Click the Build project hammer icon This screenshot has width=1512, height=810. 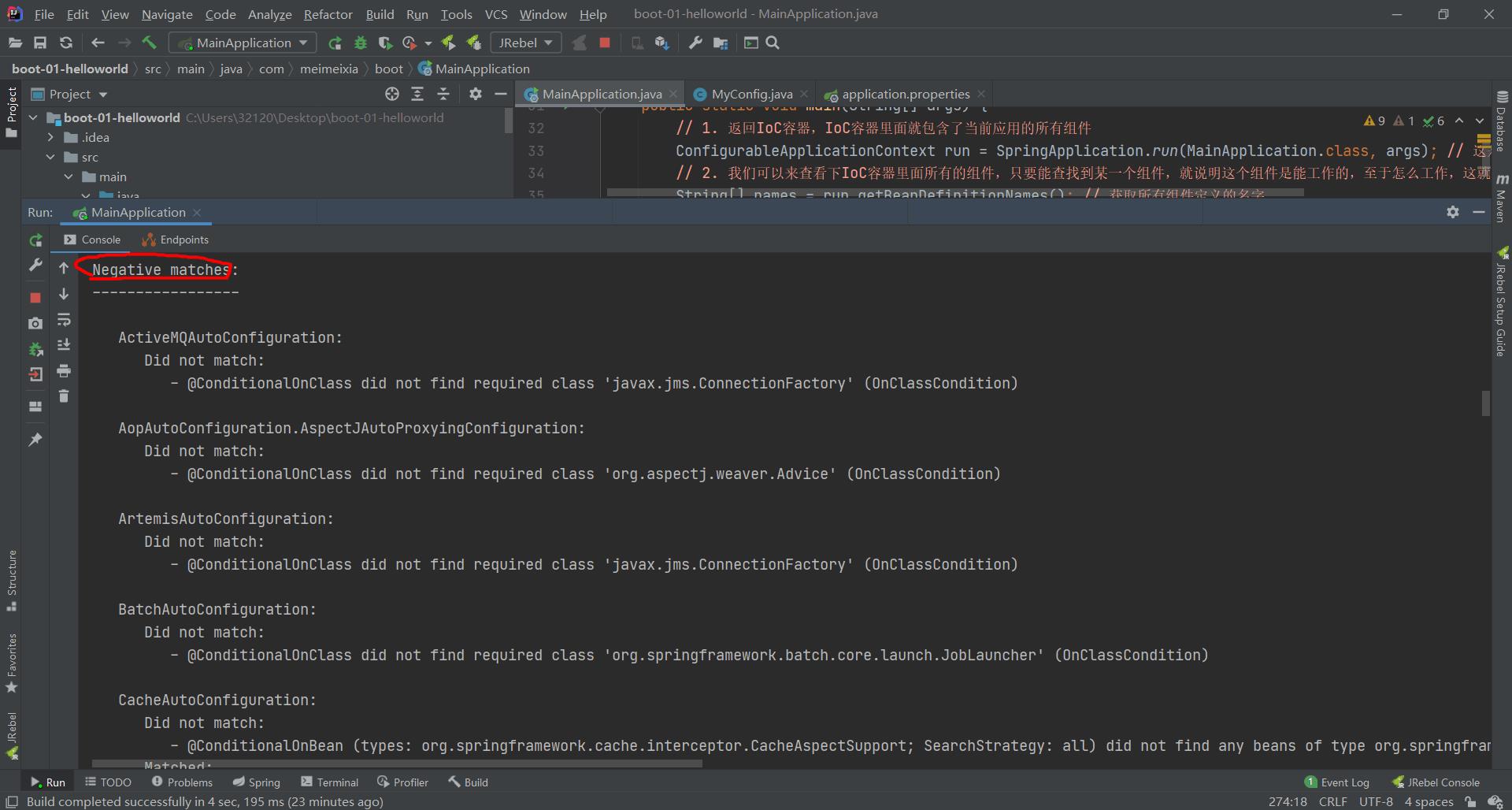[150, 43]
